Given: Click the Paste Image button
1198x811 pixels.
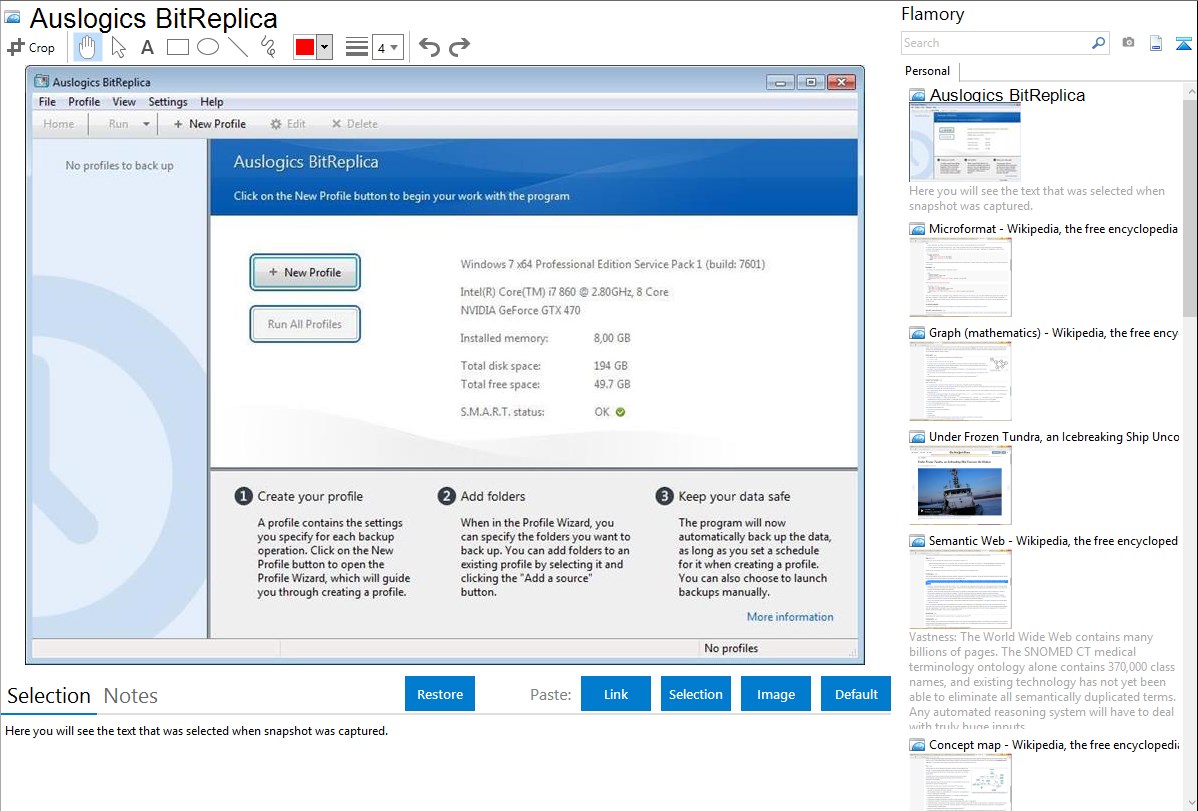Looking at the screenshot, I should [776, 694].
